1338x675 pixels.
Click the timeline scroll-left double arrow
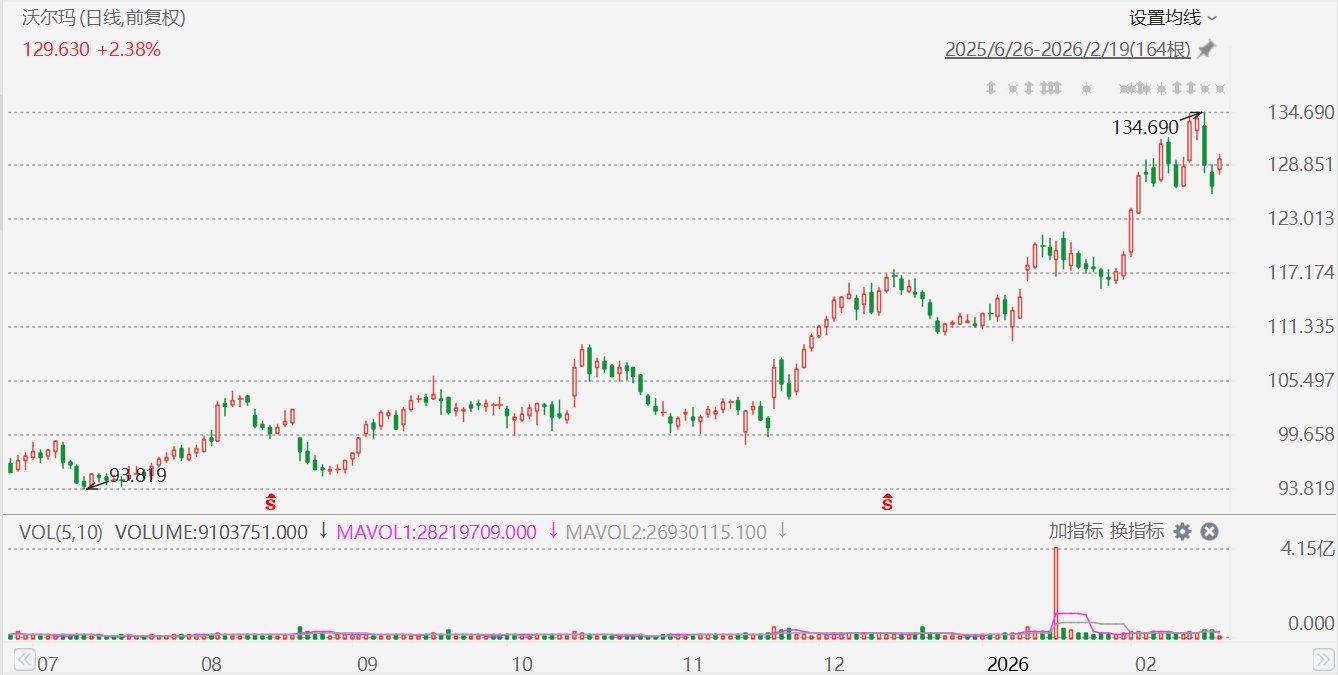click(x=22, y=659)
